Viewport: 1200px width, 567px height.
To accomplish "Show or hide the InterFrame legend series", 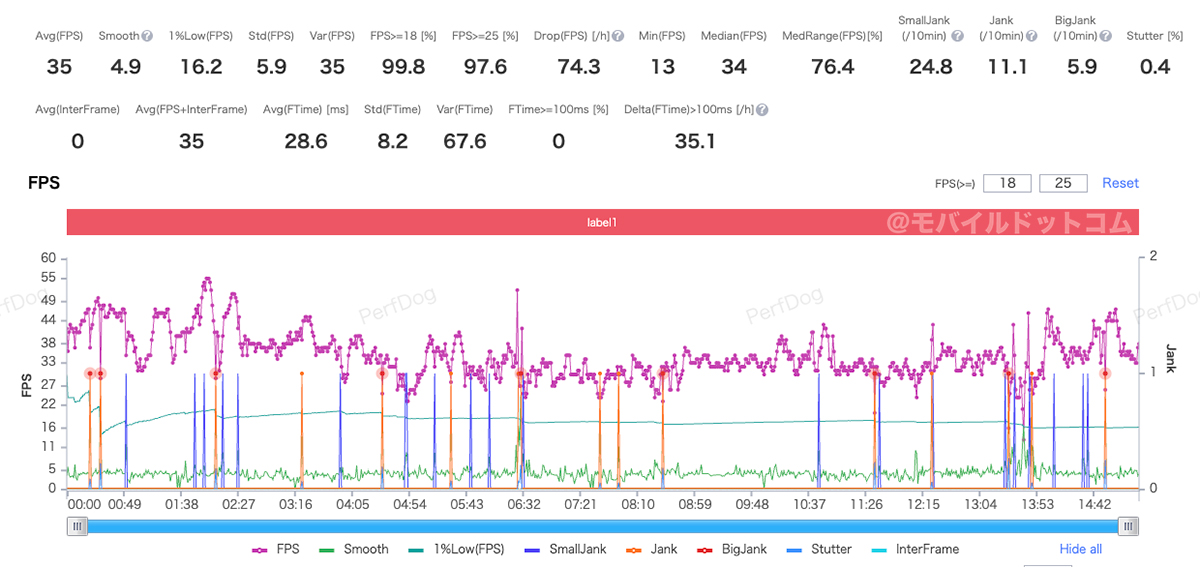I will coord(914,549).
